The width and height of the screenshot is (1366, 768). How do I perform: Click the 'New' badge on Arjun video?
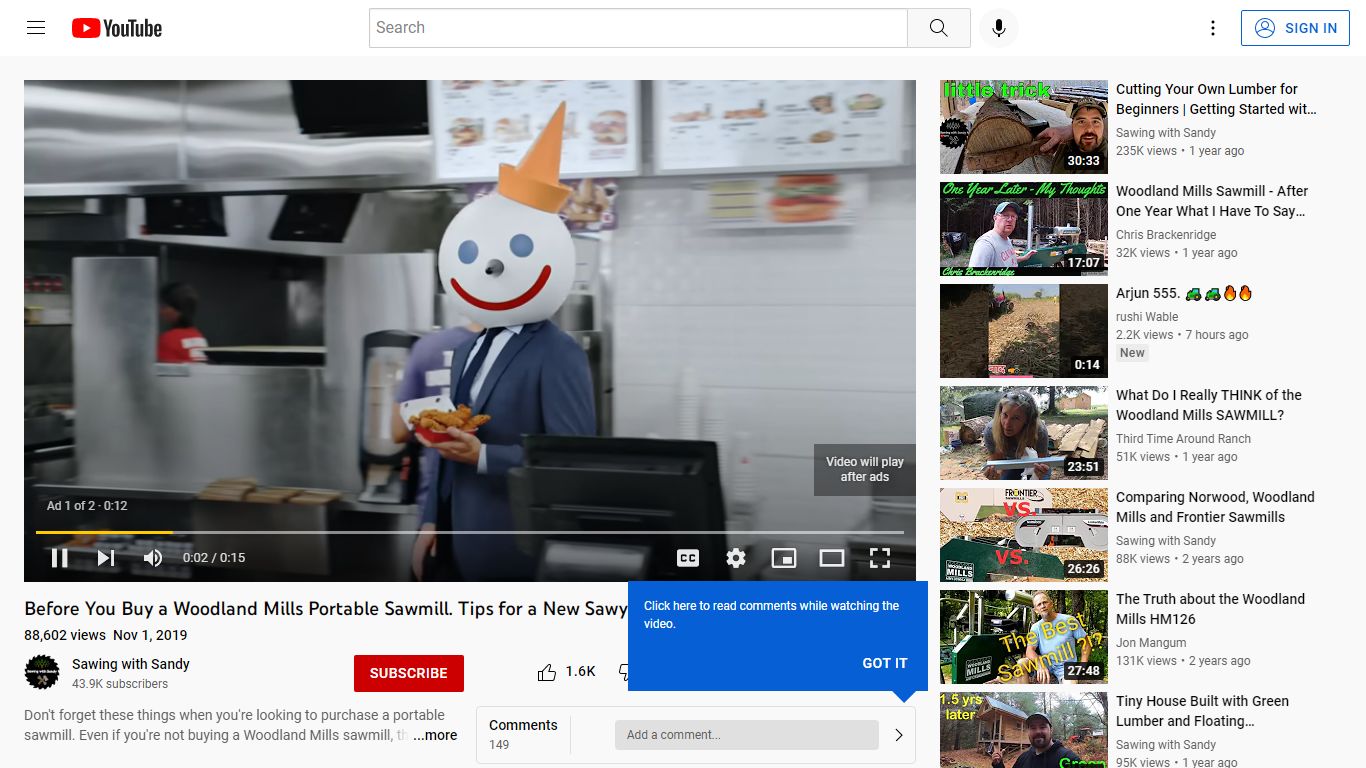(x=1132, y=353)
